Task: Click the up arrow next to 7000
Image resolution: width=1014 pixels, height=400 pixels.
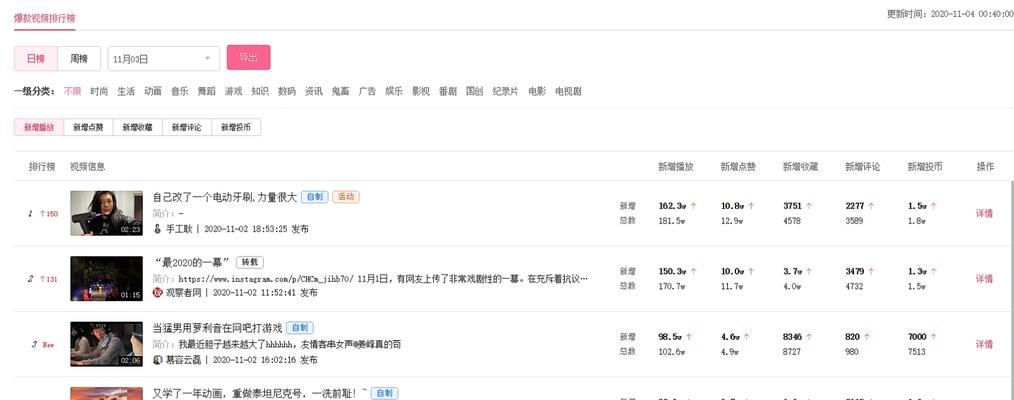Action: pos(933,337)
